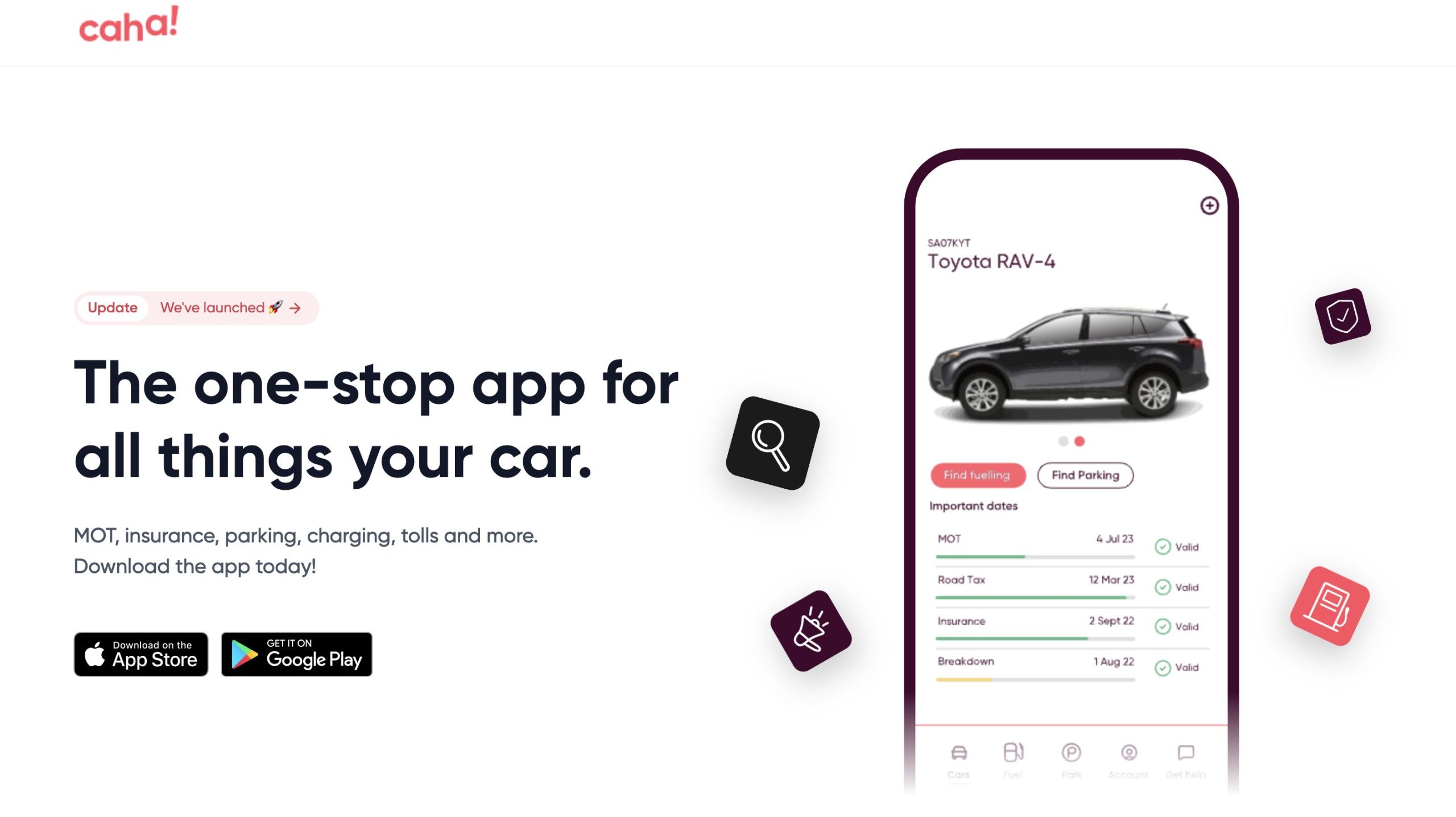Download on the App Store
This screenshot has height=817, width=1456.
click(141, 654)
